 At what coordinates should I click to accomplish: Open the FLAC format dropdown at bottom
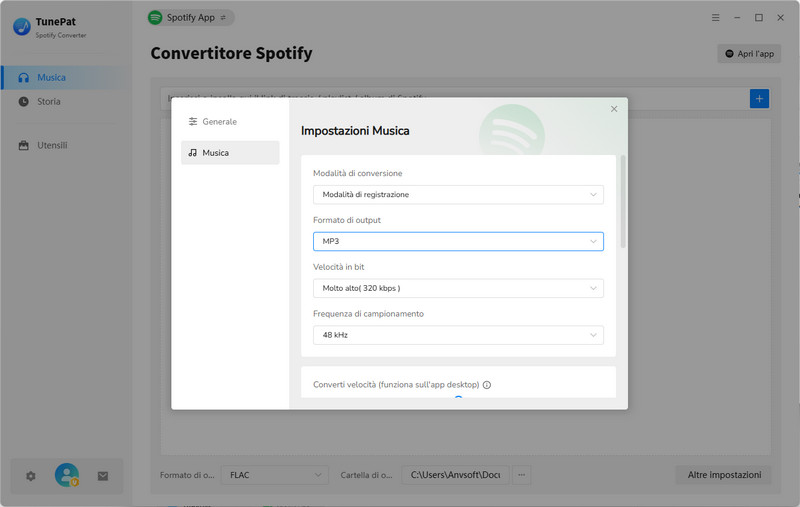pos(274,475)
